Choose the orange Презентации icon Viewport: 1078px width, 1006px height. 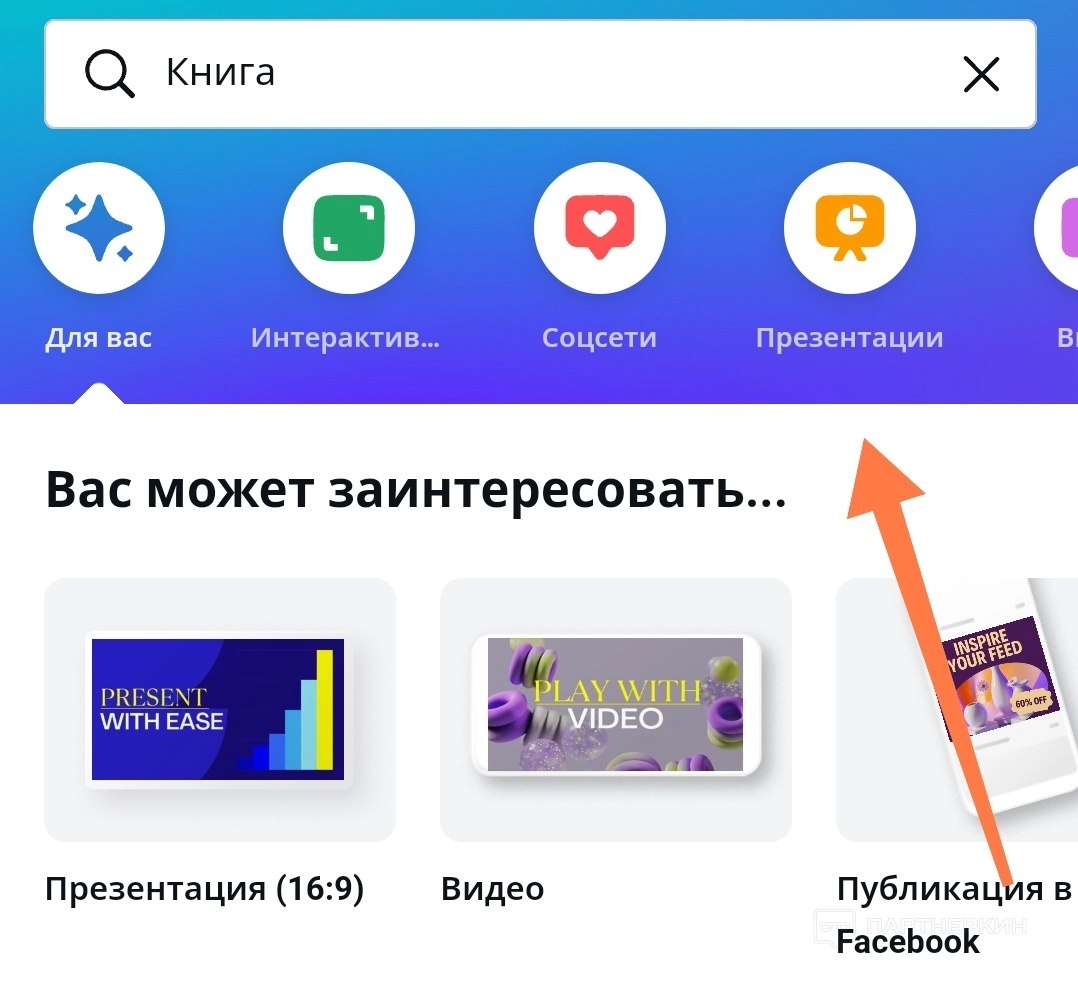(x=850, y=228)
